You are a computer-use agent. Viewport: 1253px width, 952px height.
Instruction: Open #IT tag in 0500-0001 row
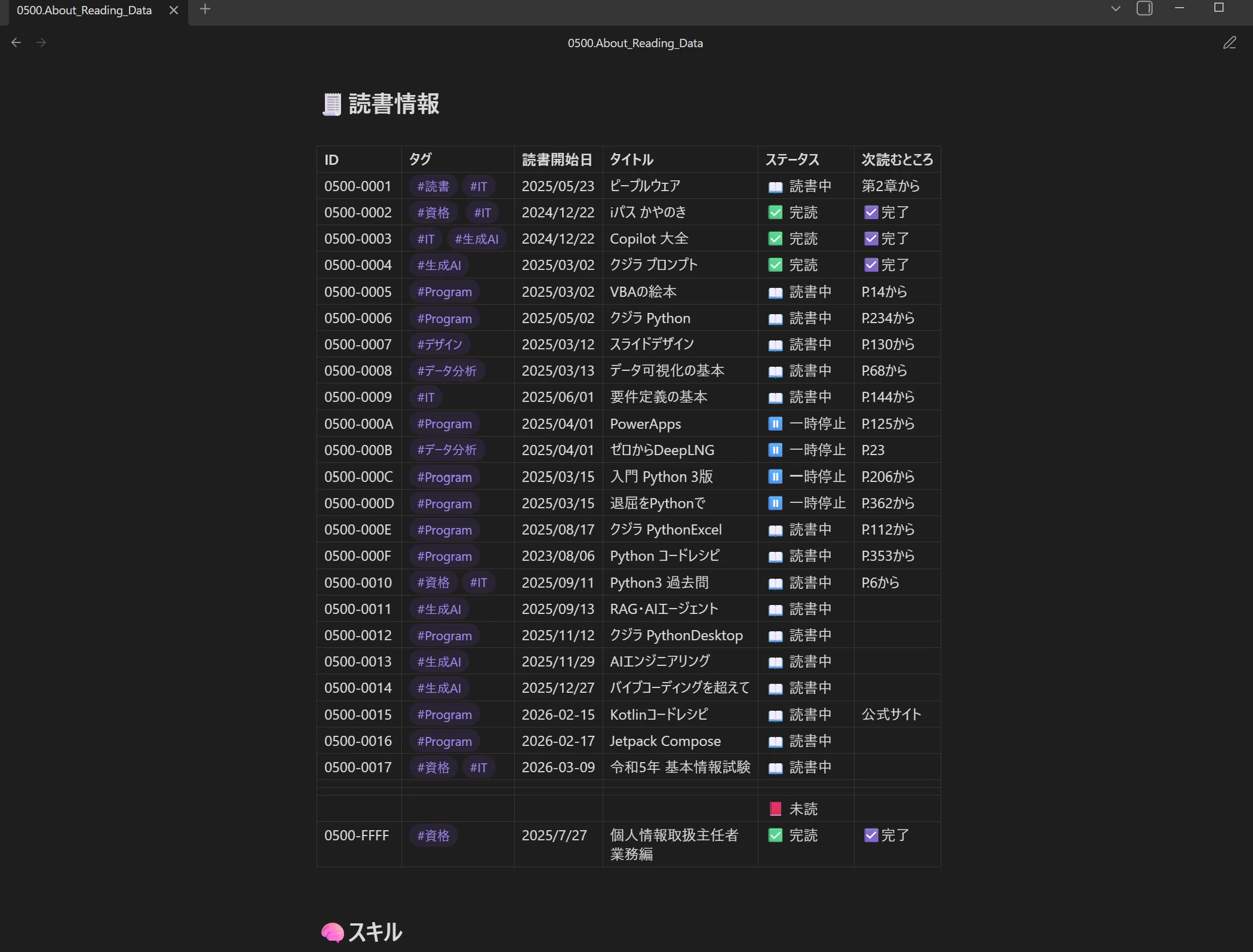click(478, 186)
